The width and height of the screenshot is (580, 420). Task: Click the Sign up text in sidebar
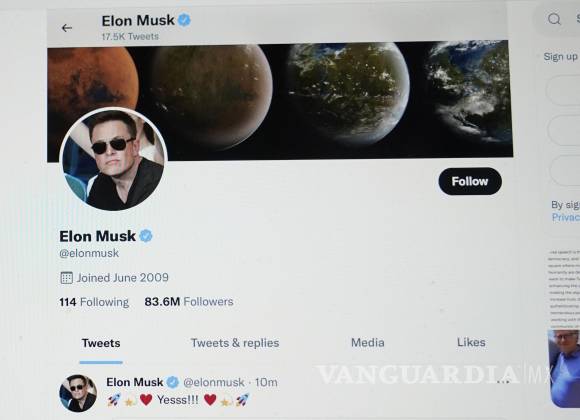pyautogui.click(x=560, y=56)
